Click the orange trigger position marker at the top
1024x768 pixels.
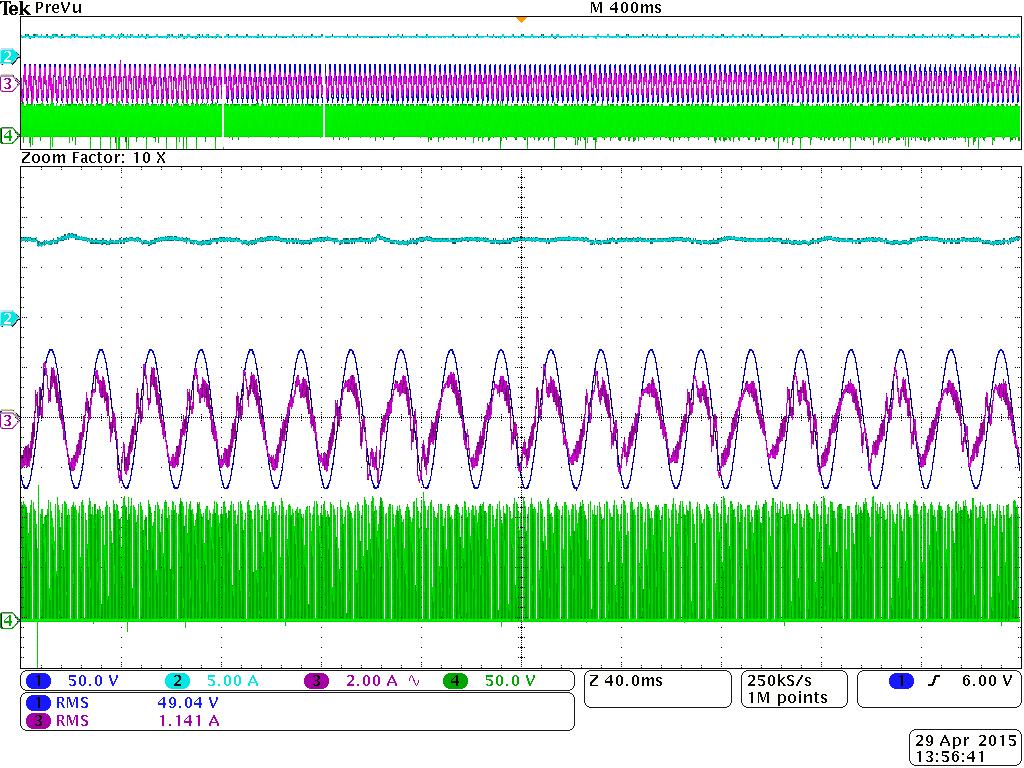point(521,20)
